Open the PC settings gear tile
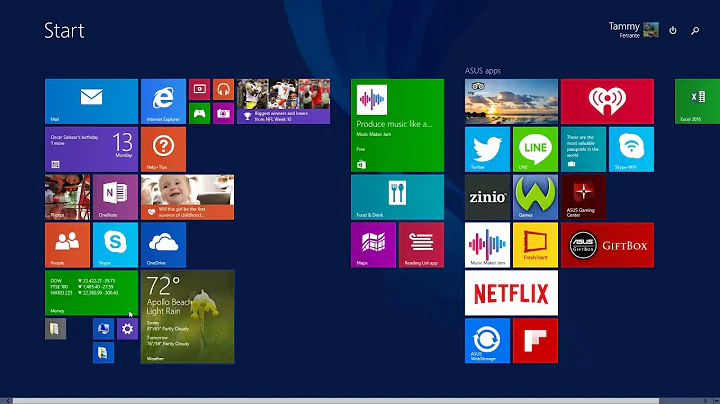The height and width of the screenshot is (404, 720). [x=127, y=329]
